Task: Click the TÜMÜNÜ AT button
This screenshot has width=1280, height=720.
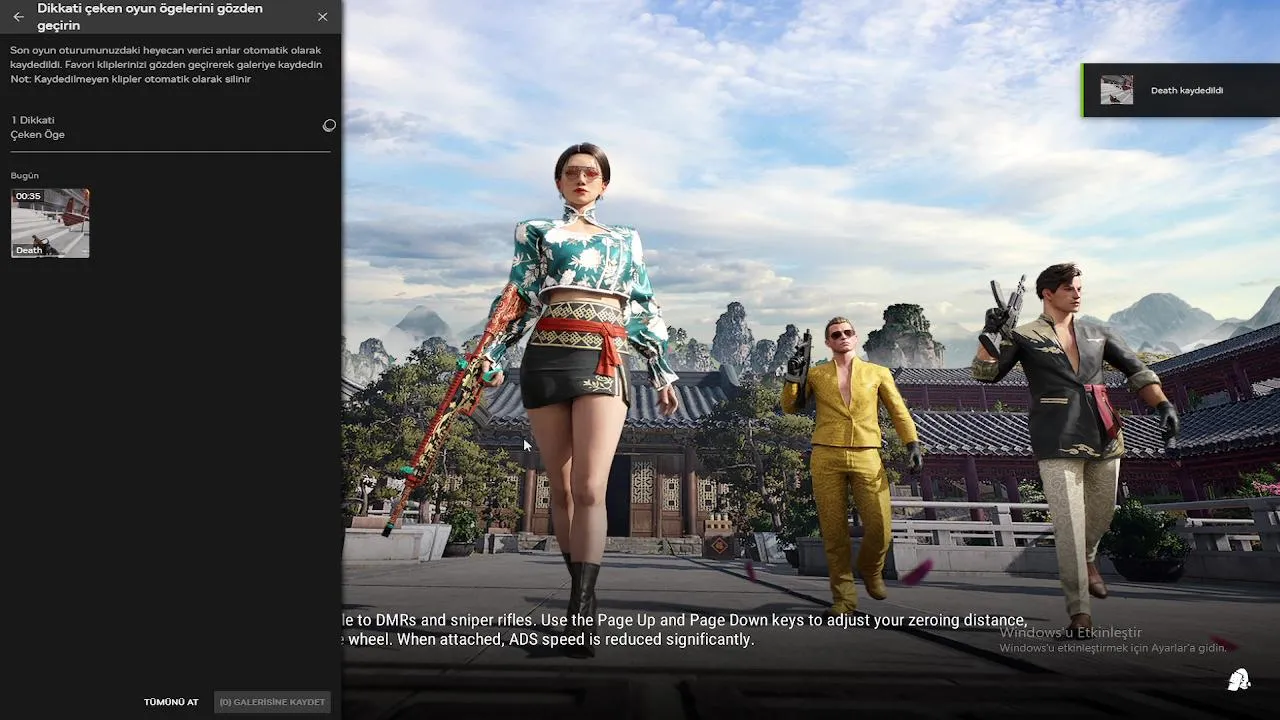Action: click(x=171, y=702)
